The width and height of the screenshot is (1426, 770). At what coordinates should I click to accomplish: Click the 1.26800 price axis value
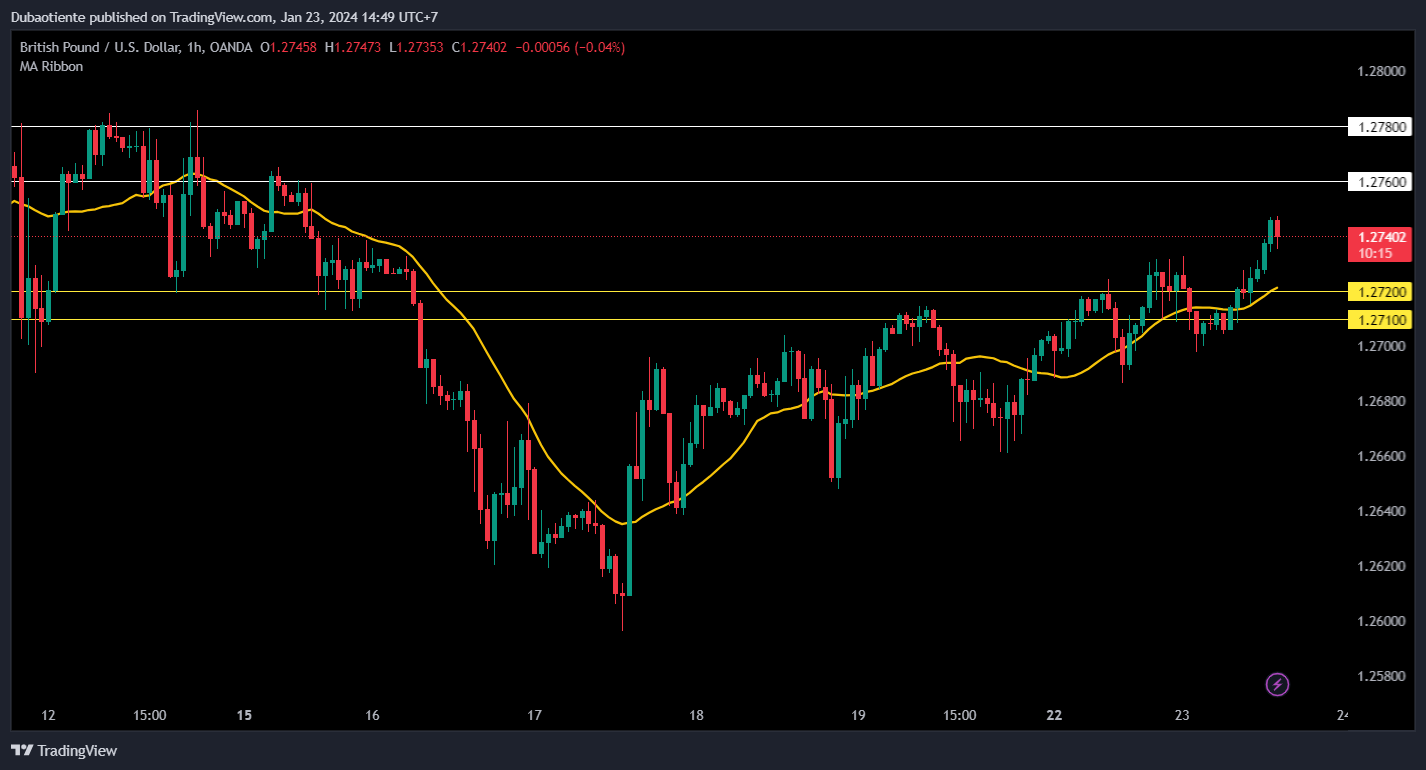pos(1380,402)
